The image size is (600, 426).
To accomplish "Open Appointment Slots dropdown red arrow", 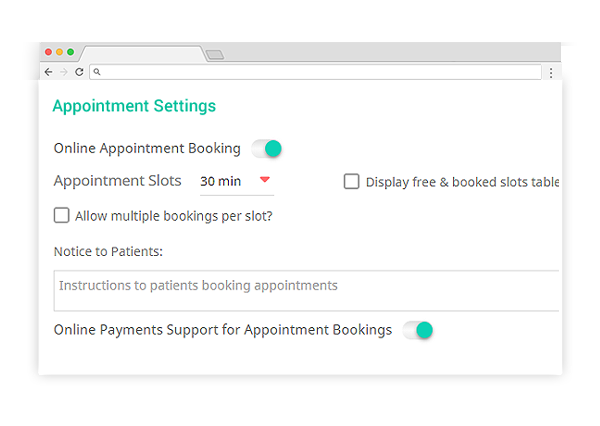I will coord(265,180).
